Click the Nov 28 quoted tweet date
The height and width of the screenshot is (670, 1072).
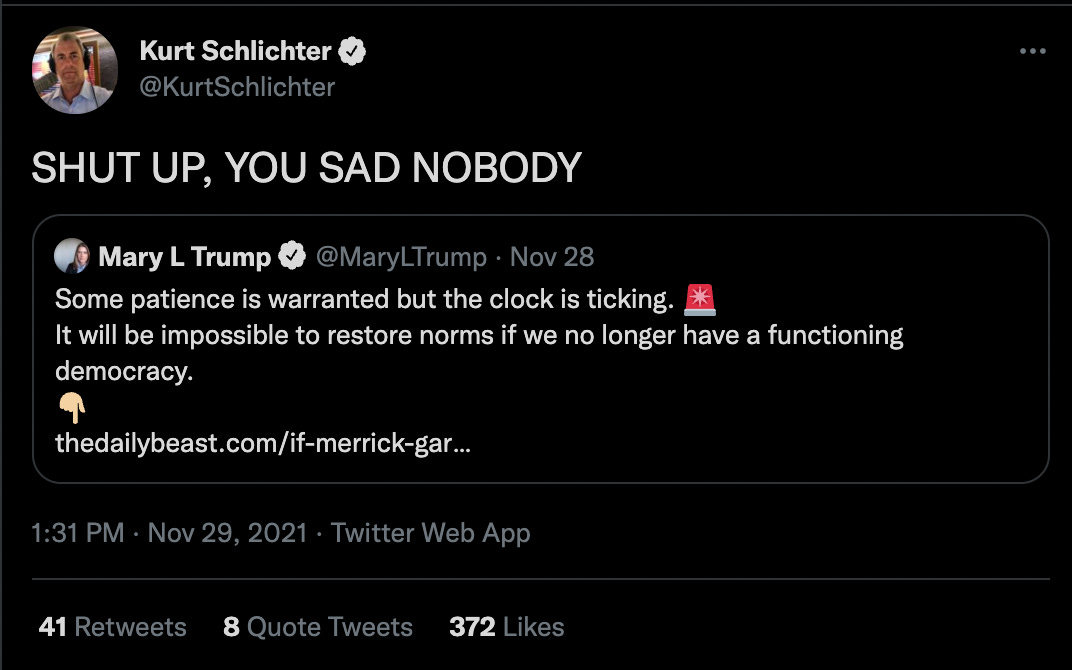[x=552, y=257]
